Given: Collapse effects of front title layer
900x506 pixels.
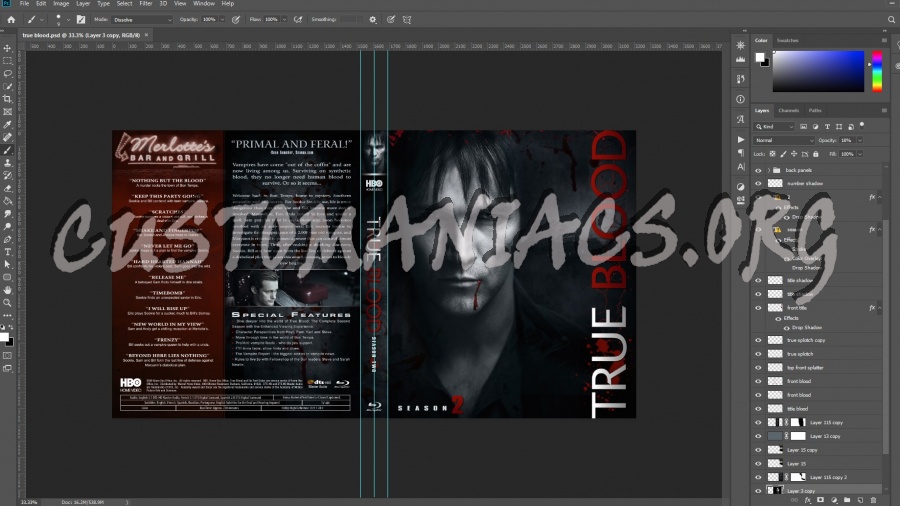Looking at the screenshot, I should [879, 308].
